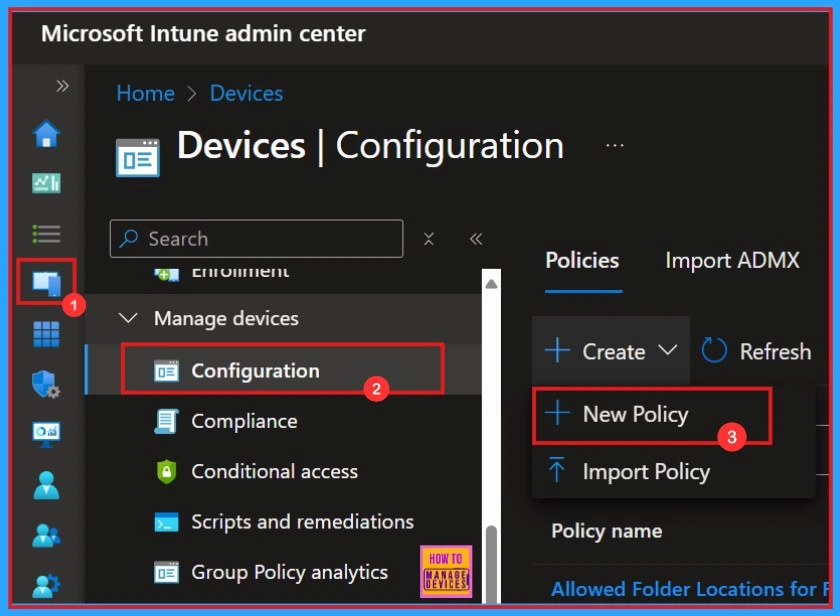Image resolution: width=840 pixels, height=616 pixels.
Task: Select Configuration in Manage devices
Action: coord(283,370)
